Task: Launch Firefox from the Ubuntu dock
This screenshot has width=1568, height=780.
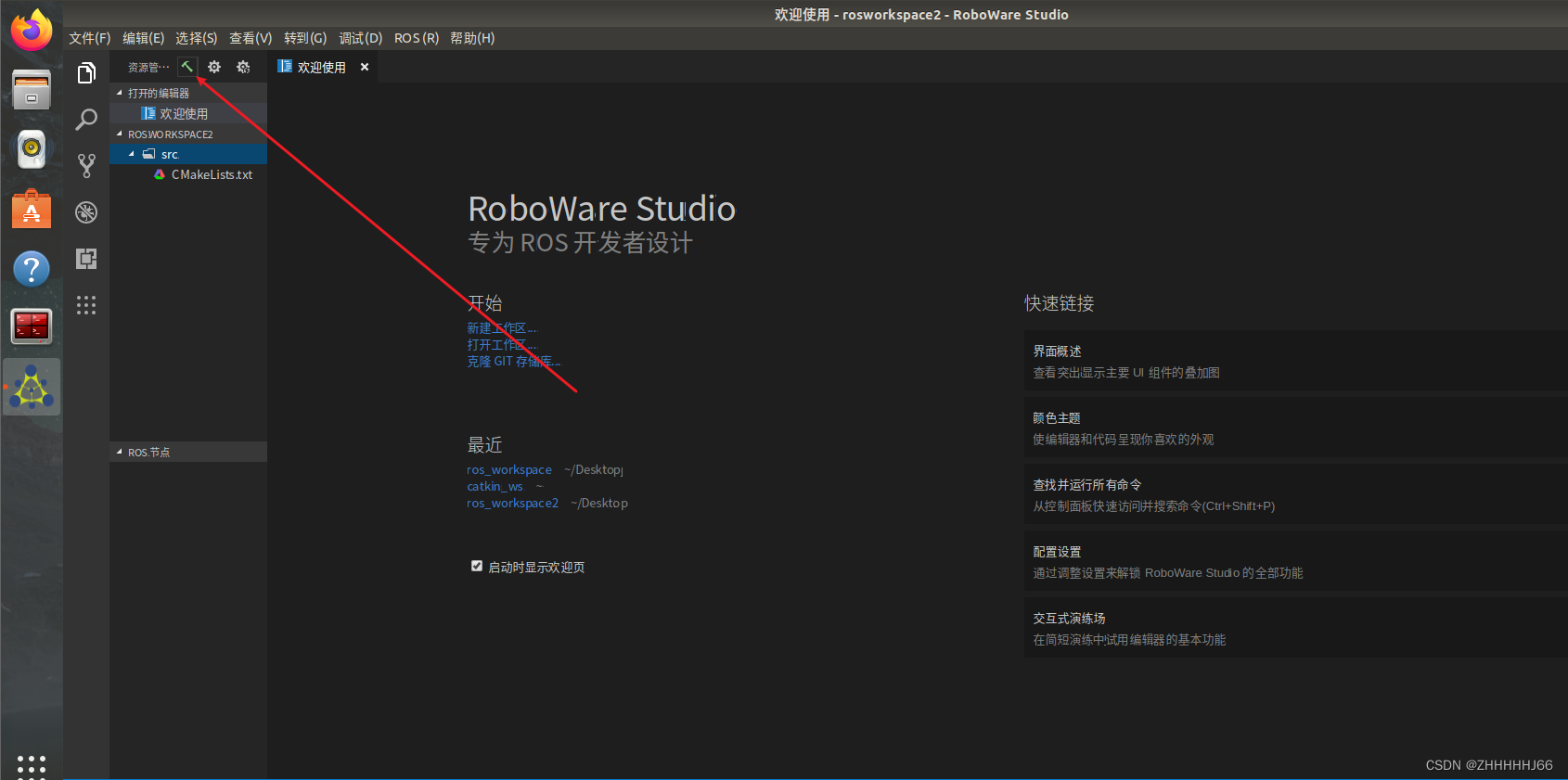Action: (32, 30)
